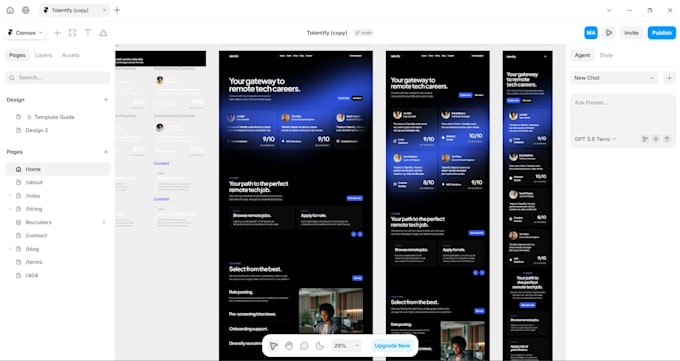680x361 pixels.
Task: Select the triangle Vector tool
Action: pos(103,33)
